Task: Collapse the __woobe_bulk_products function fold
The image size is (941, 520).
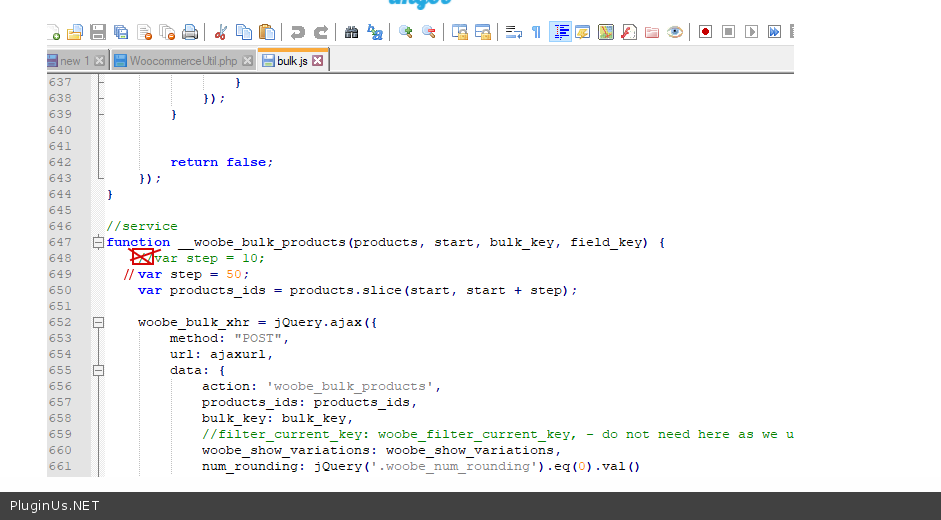Action: tap(98, 242)
